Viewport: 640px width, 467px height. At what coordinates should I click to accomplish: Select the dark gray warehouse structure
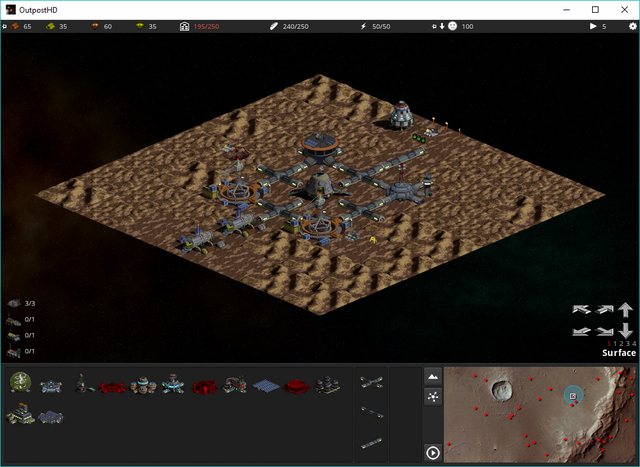coord(51,417)
